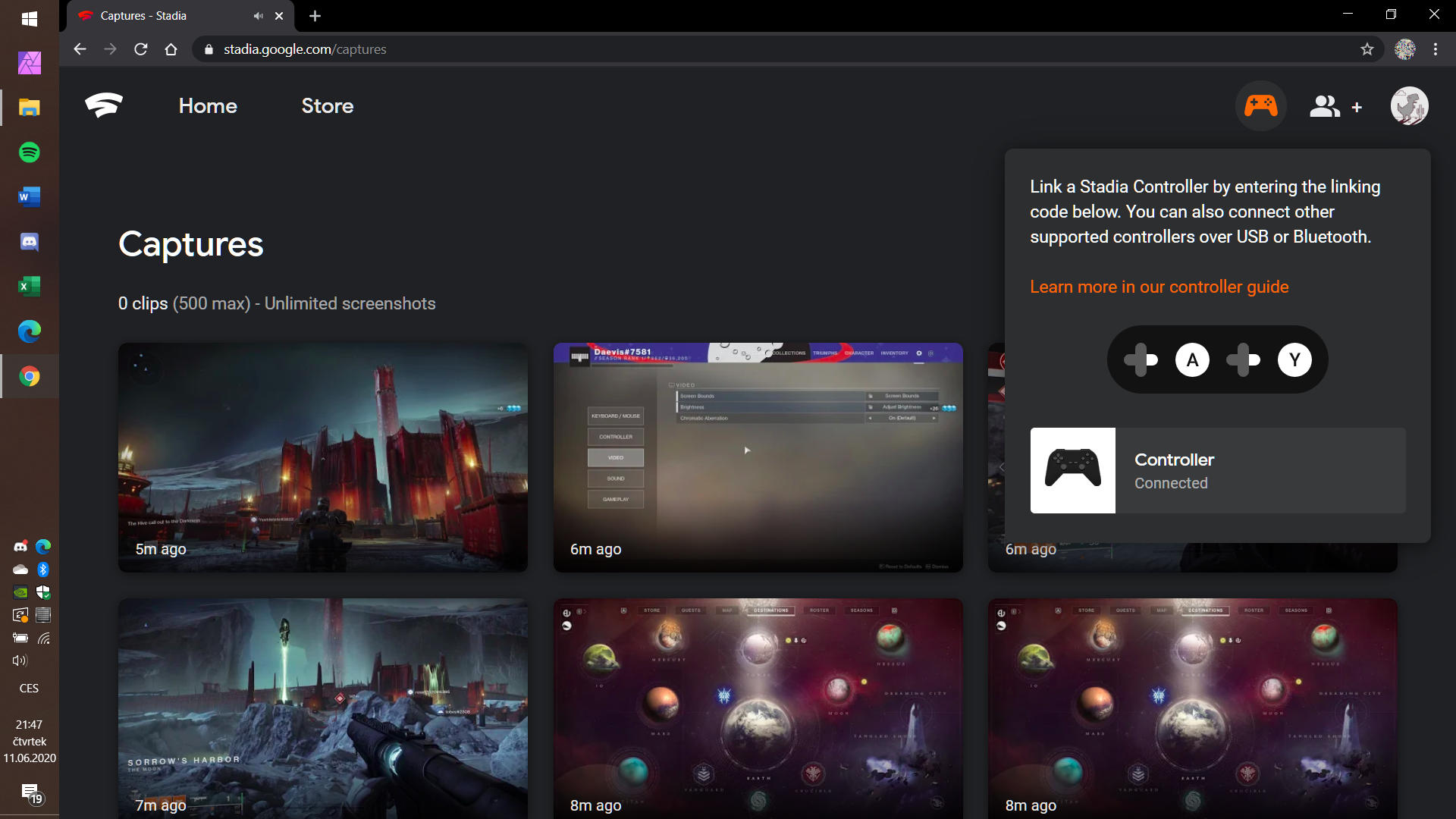Bookmark page with the star icon

pyautogui.click(x=1367, y=49)
